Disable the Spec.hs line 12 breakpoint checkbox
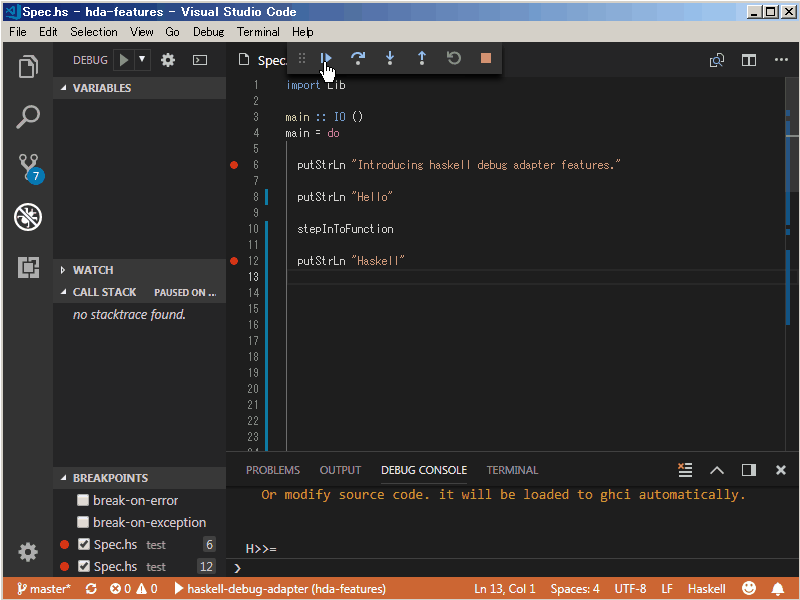 click(x=84, y=566)
